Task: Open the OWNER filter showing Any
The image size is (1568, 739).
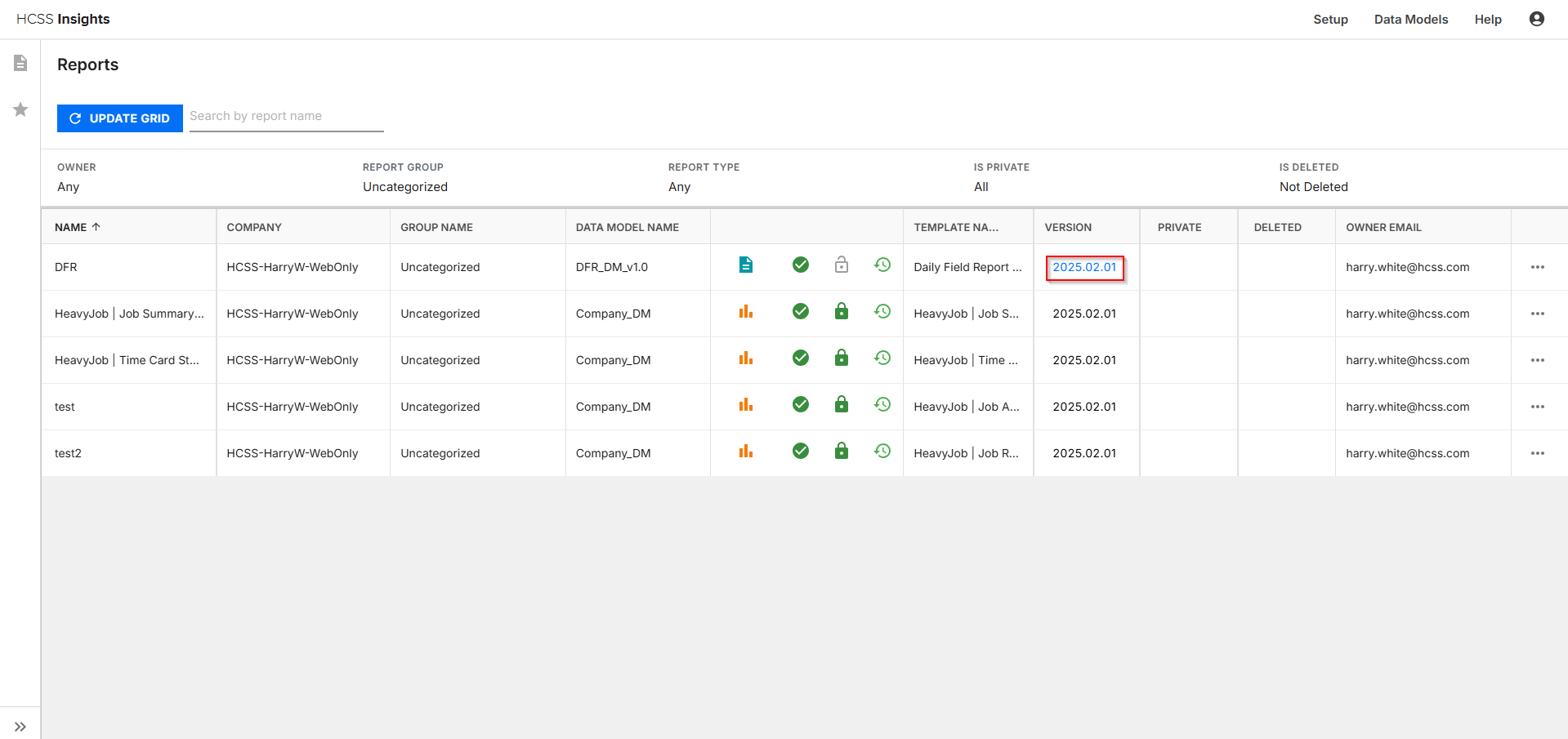Action: point(69,186)
